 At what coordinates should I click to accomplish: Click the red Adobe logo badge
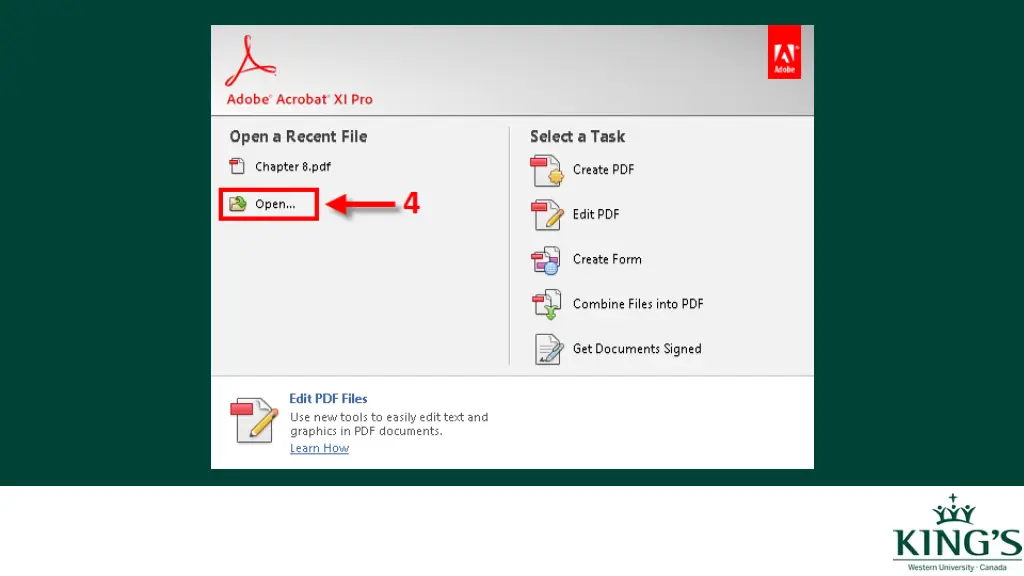(784, 52)
